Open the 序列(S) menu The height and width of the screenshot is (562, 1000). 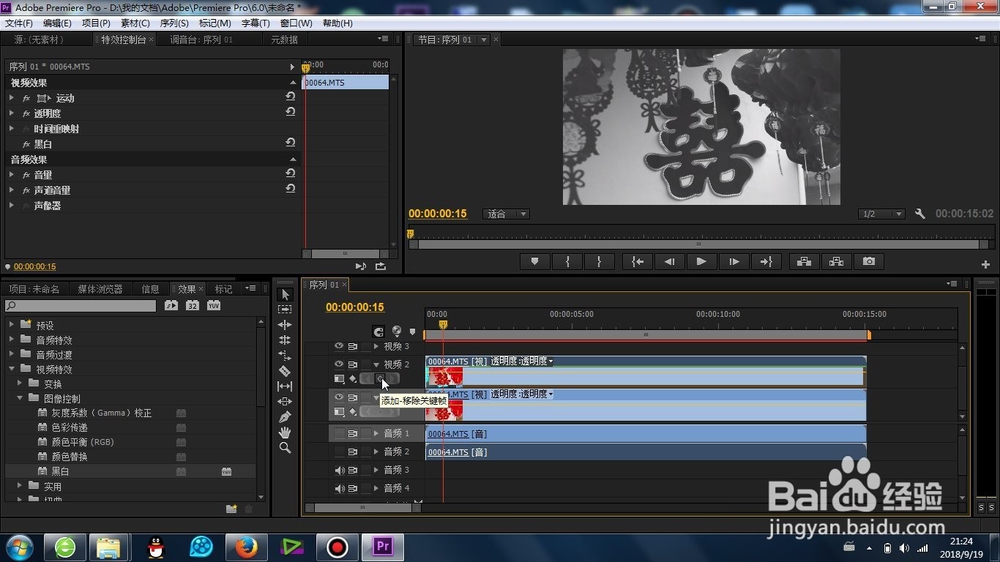pos(174,23)
